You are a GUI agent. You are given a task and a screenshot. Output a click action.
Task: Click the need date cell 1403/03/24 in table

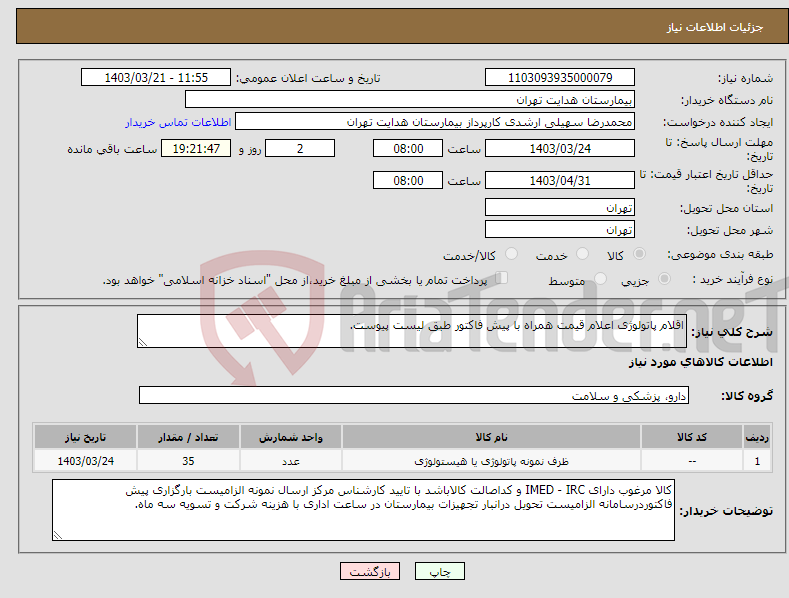coord(86,461)
